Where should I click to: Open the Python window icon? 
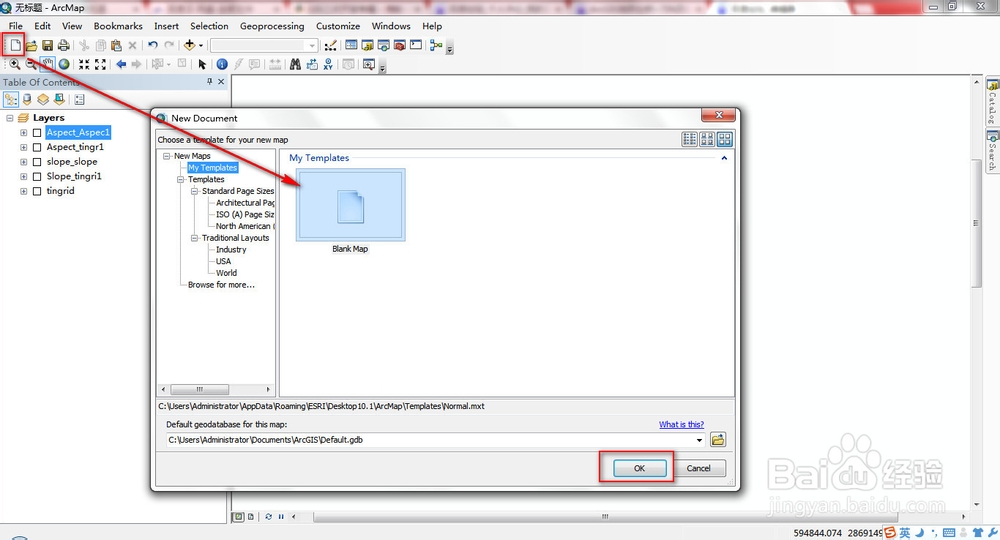[x=416, y=45]
